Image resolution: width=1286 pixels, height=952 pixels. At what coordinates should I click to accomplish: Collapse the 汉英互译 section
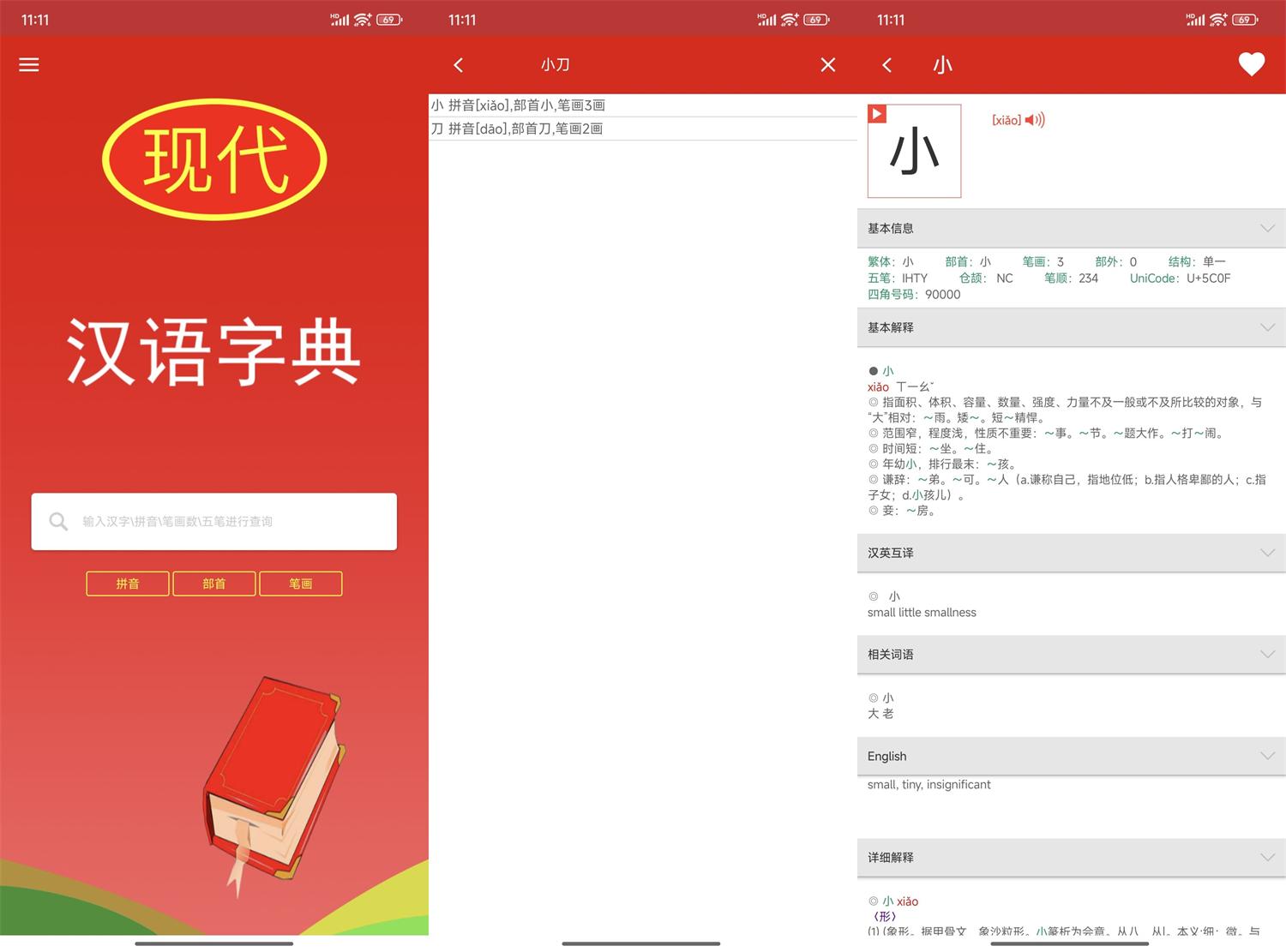(x=1267, y=553)
